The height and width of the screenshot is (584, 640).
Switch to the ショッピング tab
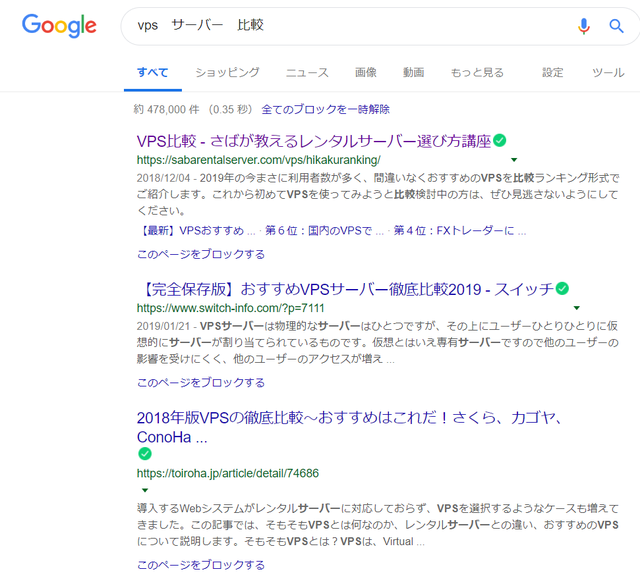pos(227,73)
